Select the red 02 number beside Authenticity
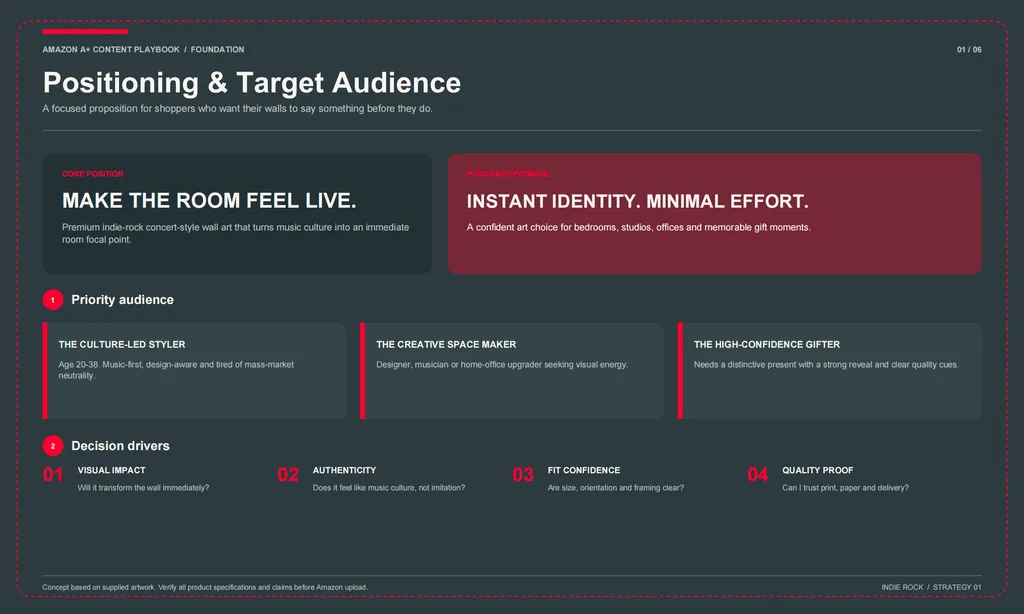1024x614 pixels. click(288, 475)
